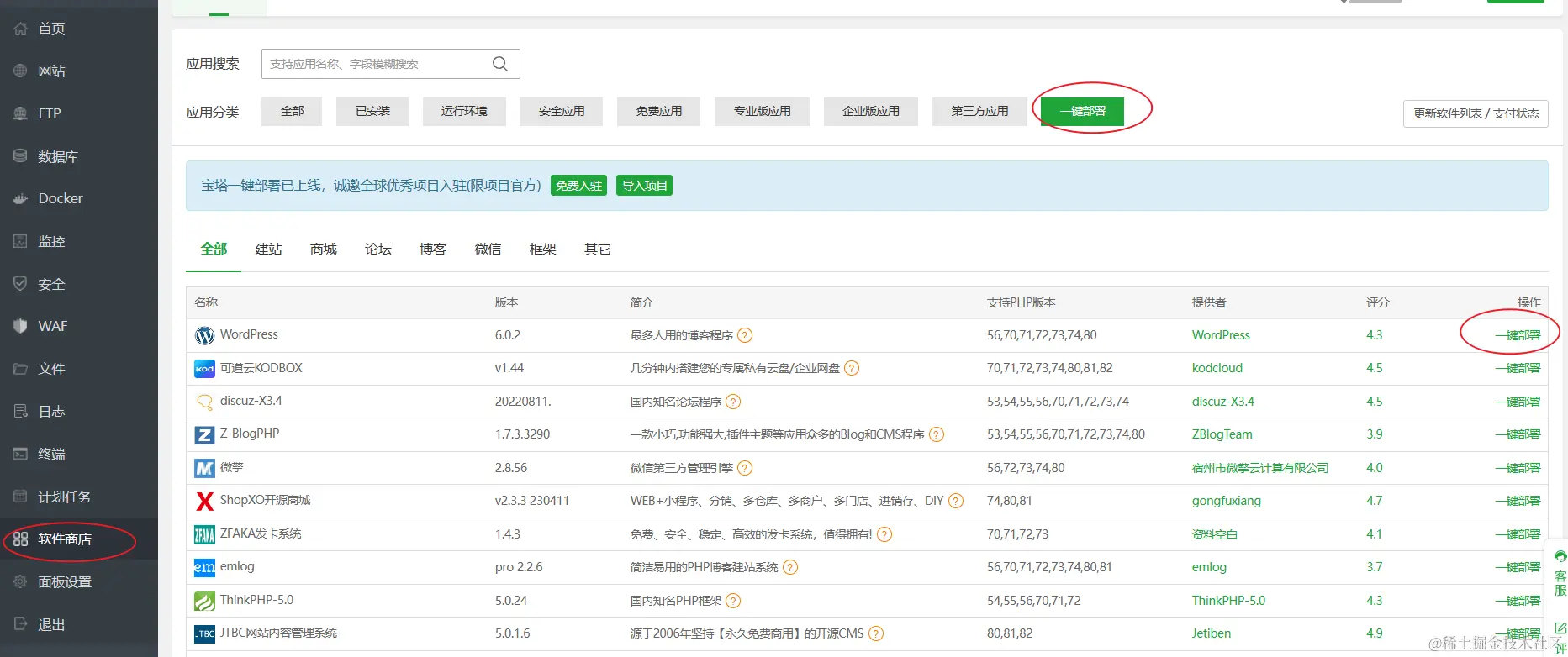Click the ShopXO red X icon
Screen dimensions: 1568x657
click(x=204, y=501)
